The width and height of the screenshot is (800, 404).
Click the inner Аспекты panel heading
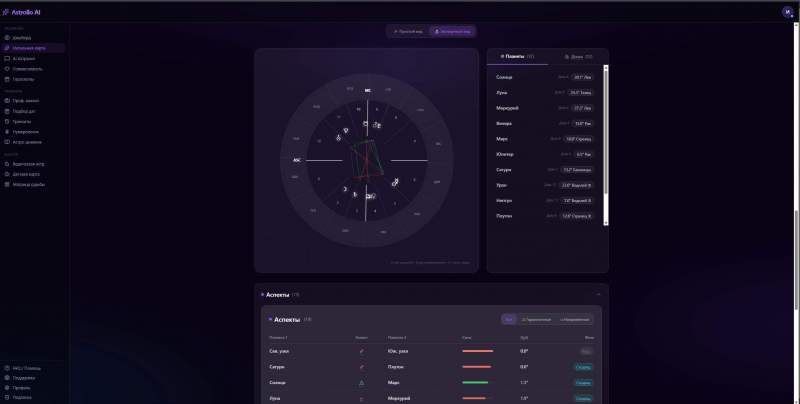(x=287, y=320)
